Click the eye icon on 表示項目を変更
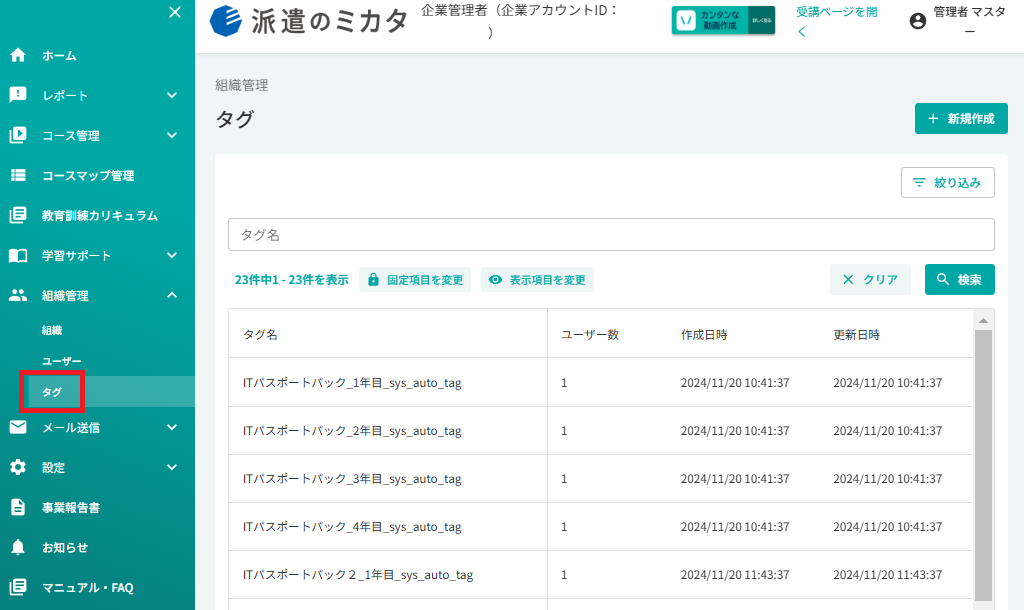Viewport: 1024px width, 610px height. (496, 280)
